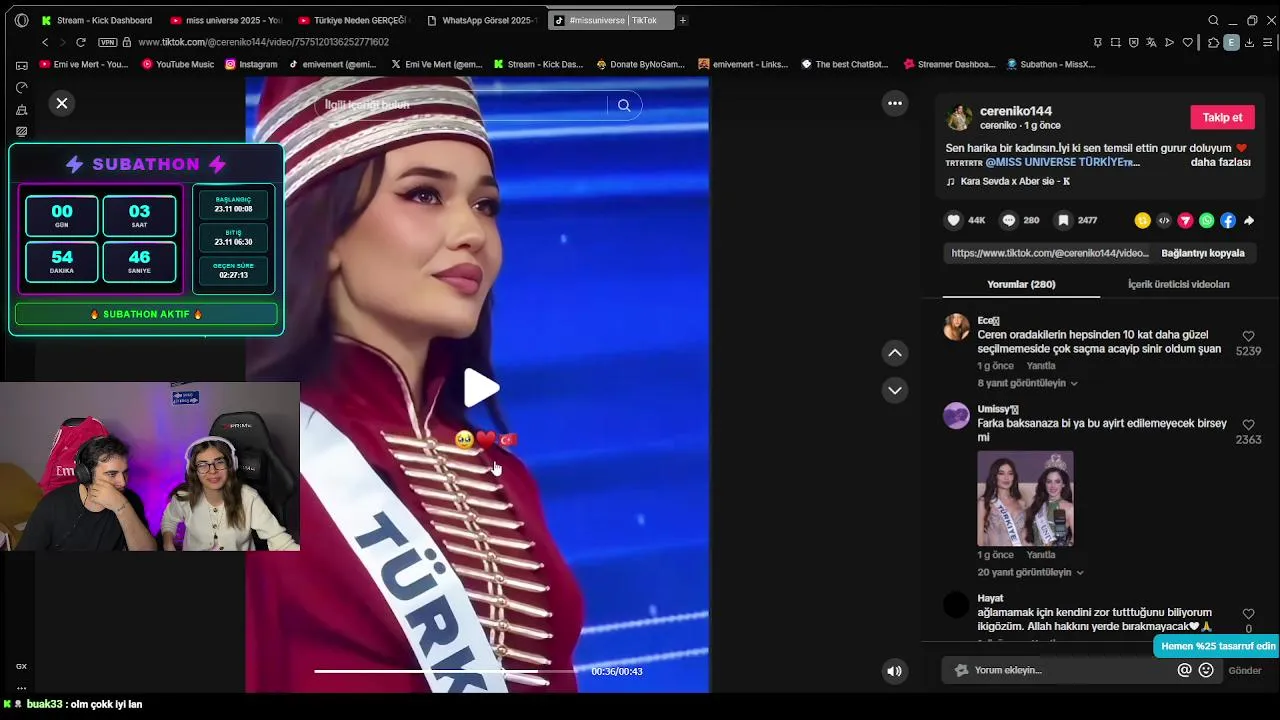This screenshot has height=720, width=1280.
Task: Like the video with the heart icon
Action: point(954,220)
